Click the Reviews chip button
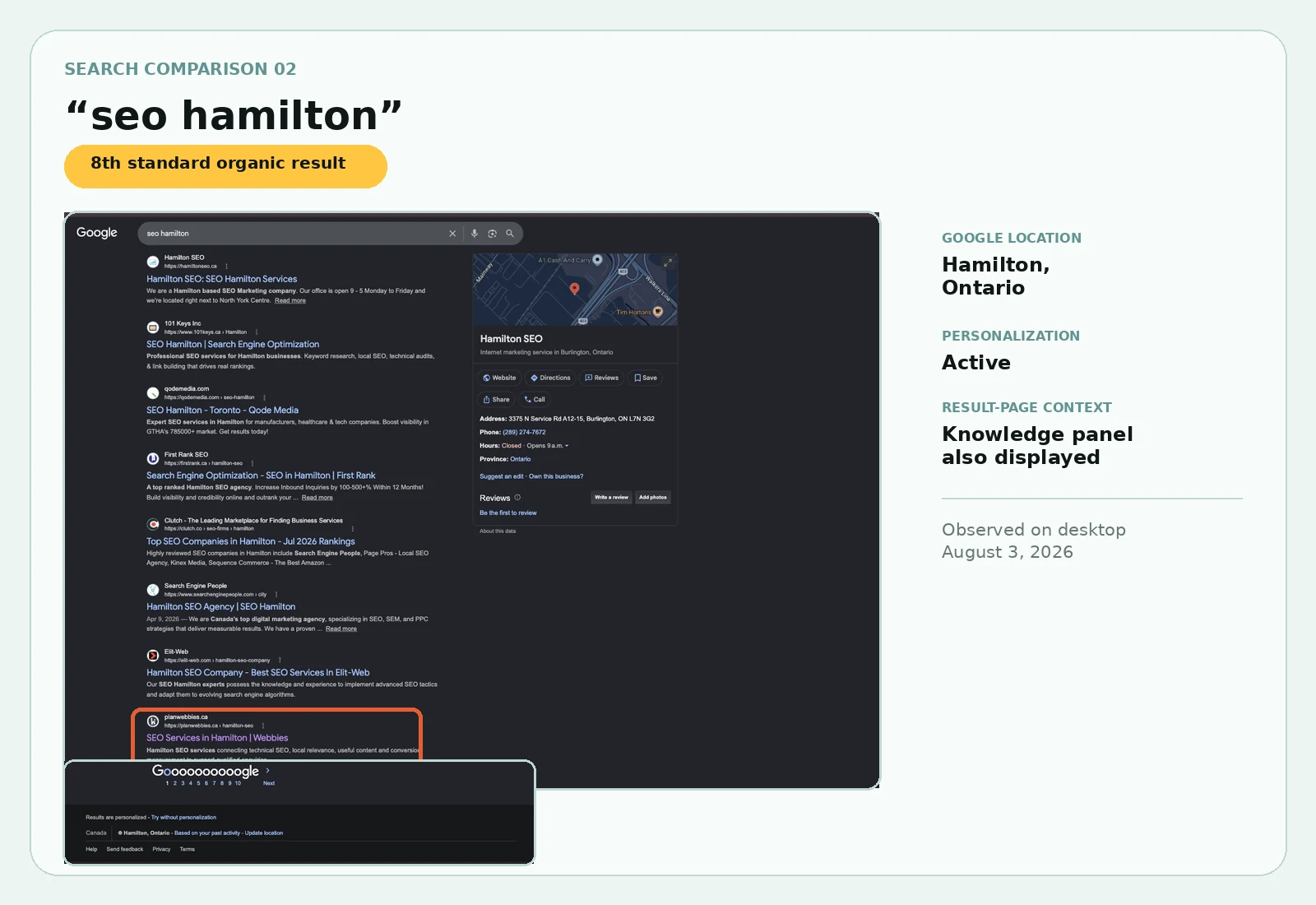The image size is (1316, 905). [x=601, y=378]
